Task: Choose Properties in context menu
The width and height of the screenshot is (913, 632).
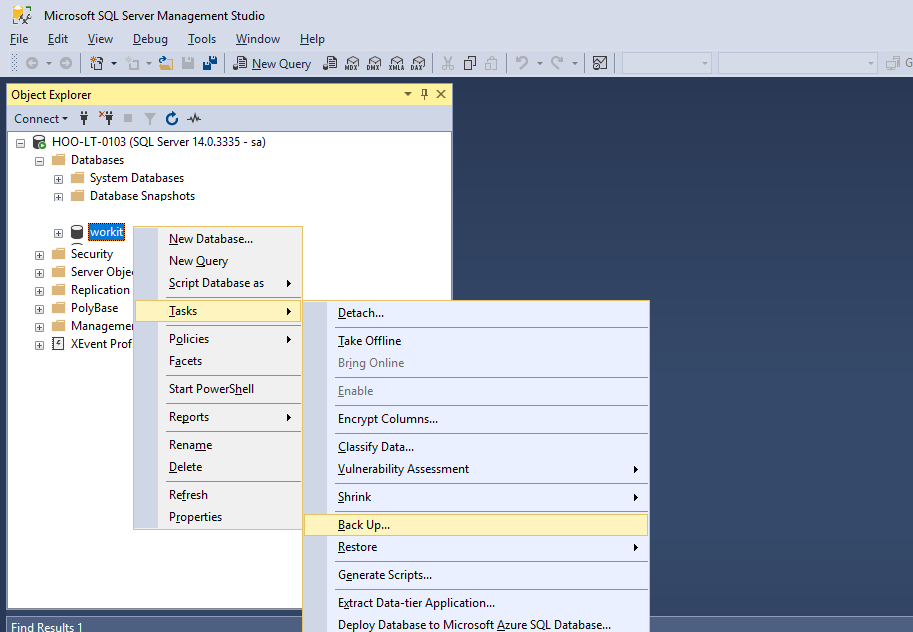Action: coord(218,517)
